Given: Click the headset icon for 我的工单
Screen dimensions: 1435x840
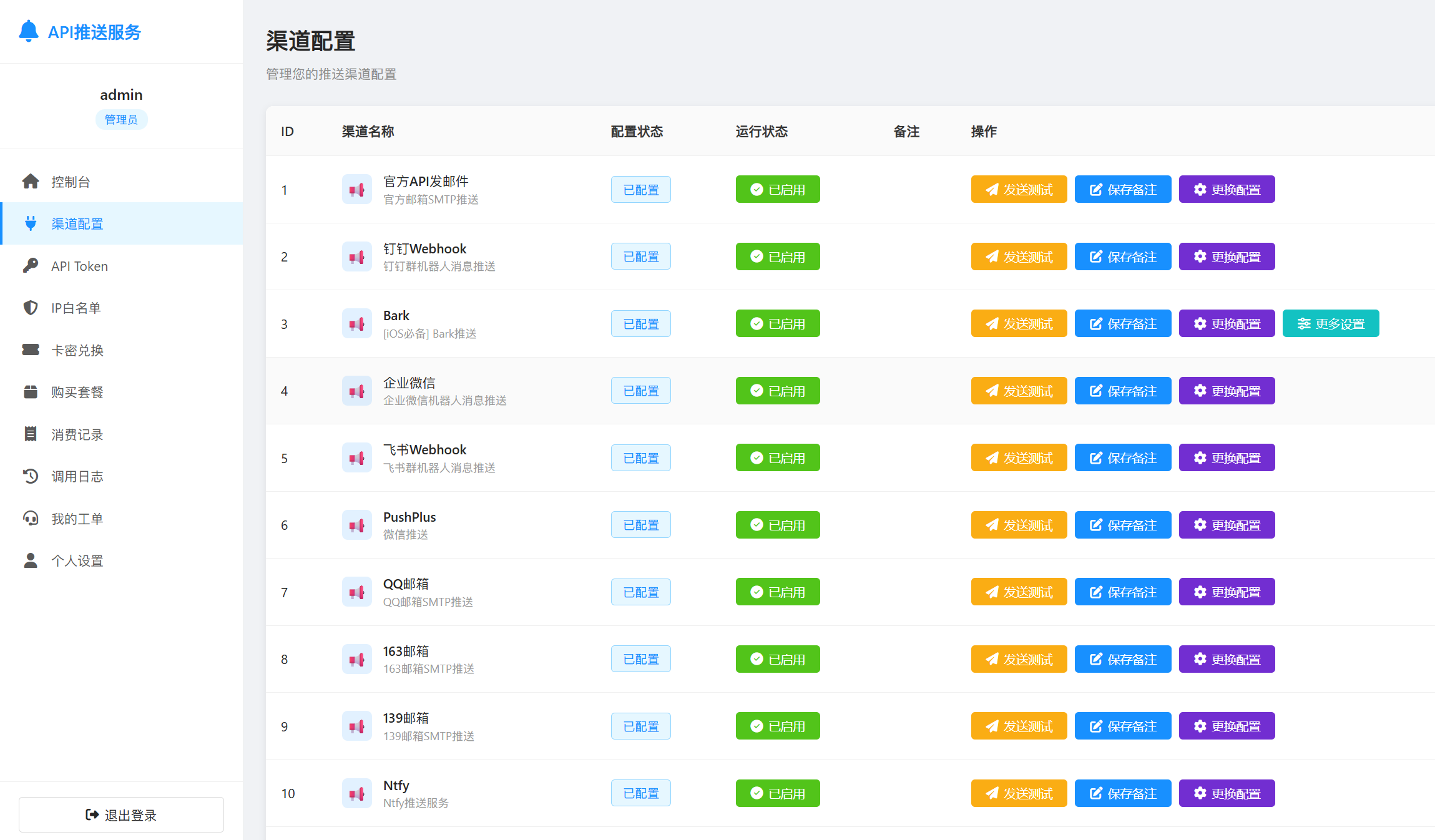Looking at the screenshot, I should point(31,519).
